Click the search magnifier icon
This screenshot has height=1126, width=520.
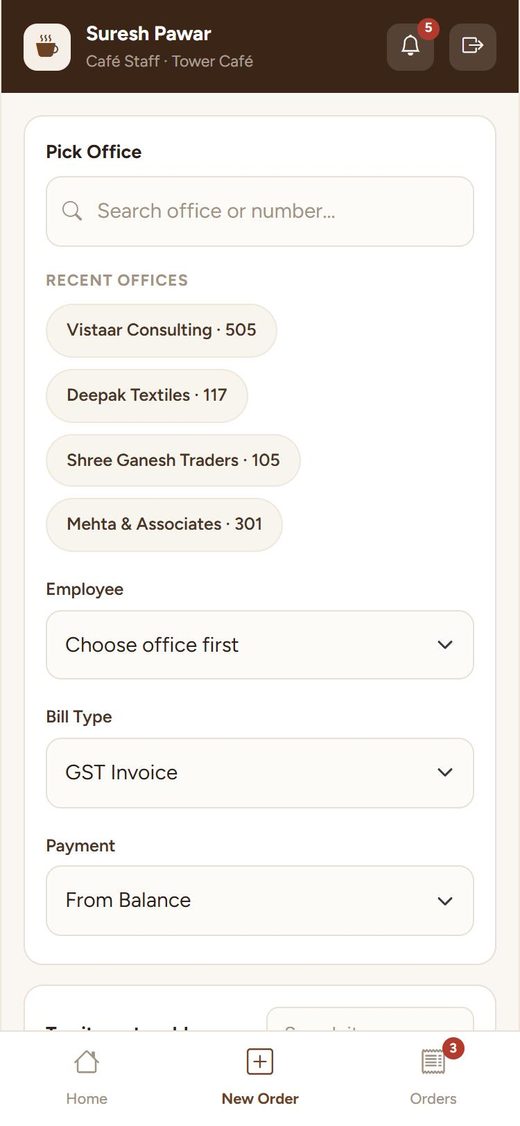click(72, 211)
